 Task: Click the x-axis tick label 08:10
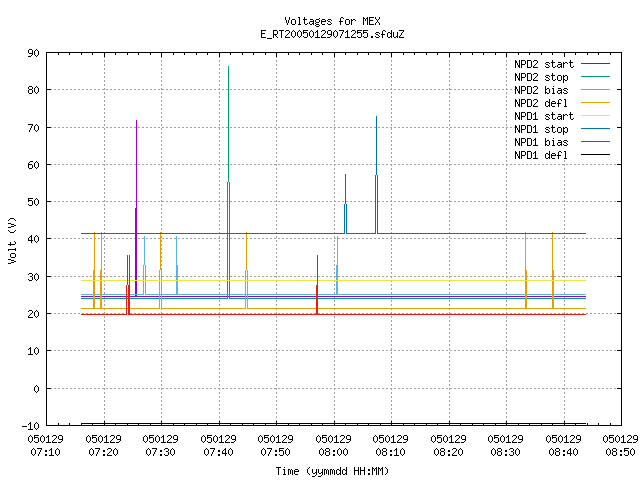click(x=391, y=452)
